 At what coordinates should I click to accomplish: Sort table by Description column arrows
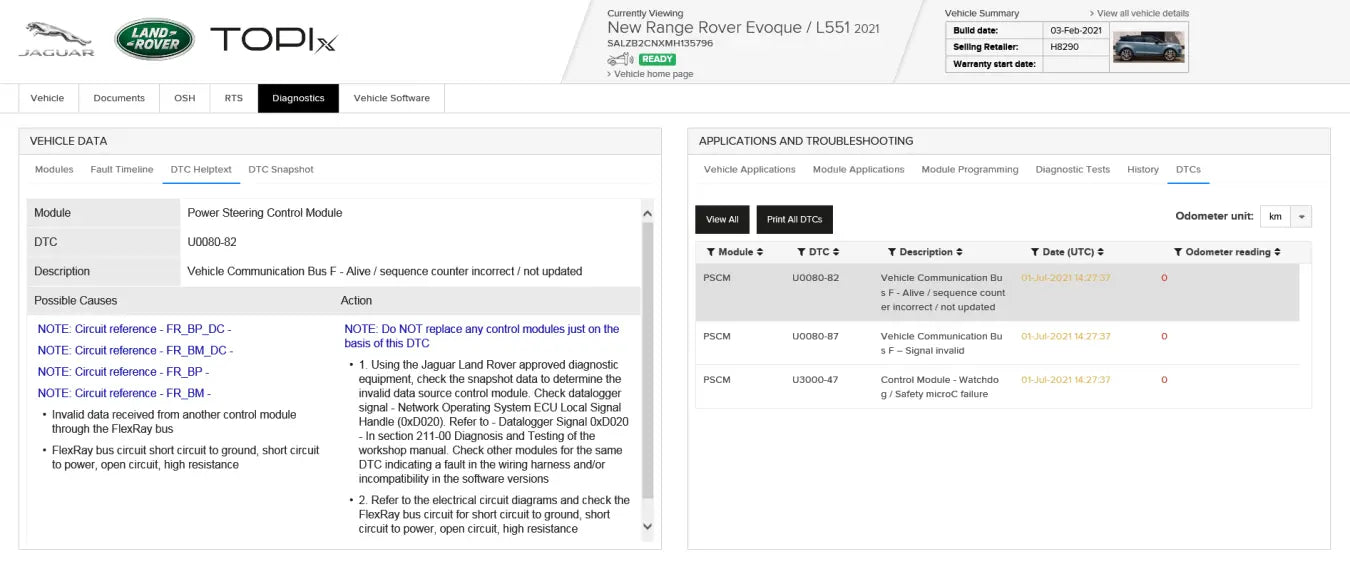(959, 252)
